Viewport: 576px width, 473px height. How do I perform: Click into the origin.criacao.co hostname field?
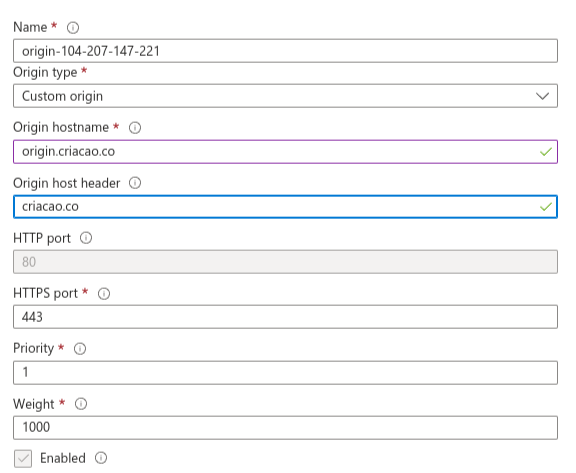[x=285, y=152]
